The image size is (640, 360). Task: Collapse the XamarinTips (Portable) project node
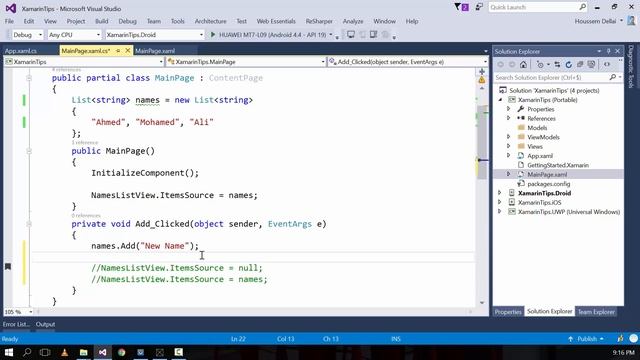coord(500,100)
